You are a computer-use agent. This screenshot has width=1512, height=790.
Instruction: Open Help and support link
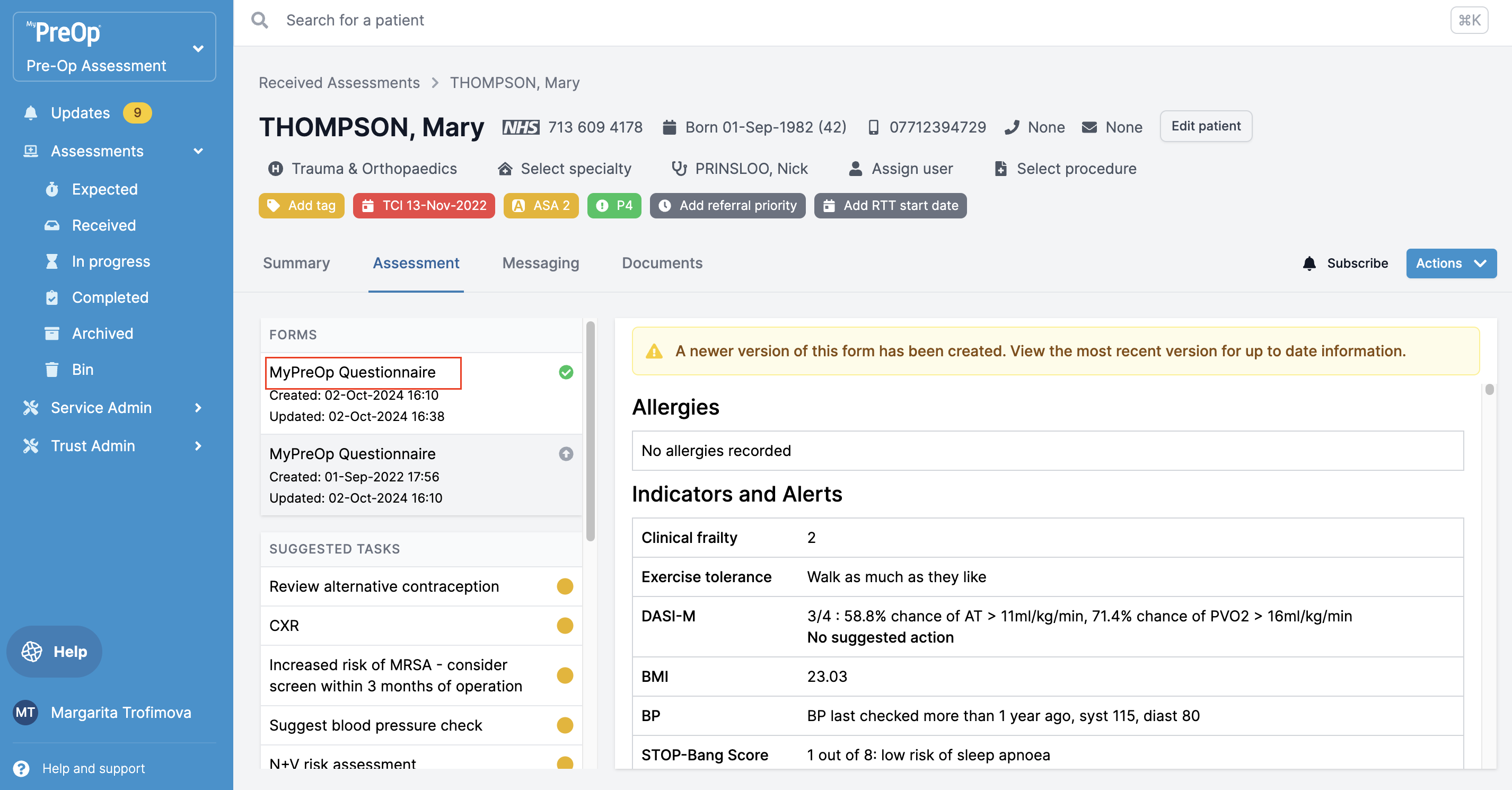93,768
